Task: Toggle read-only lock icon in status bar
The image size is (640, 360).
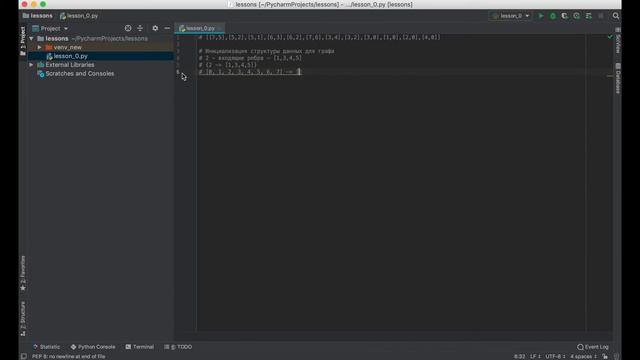Action: 605,356
